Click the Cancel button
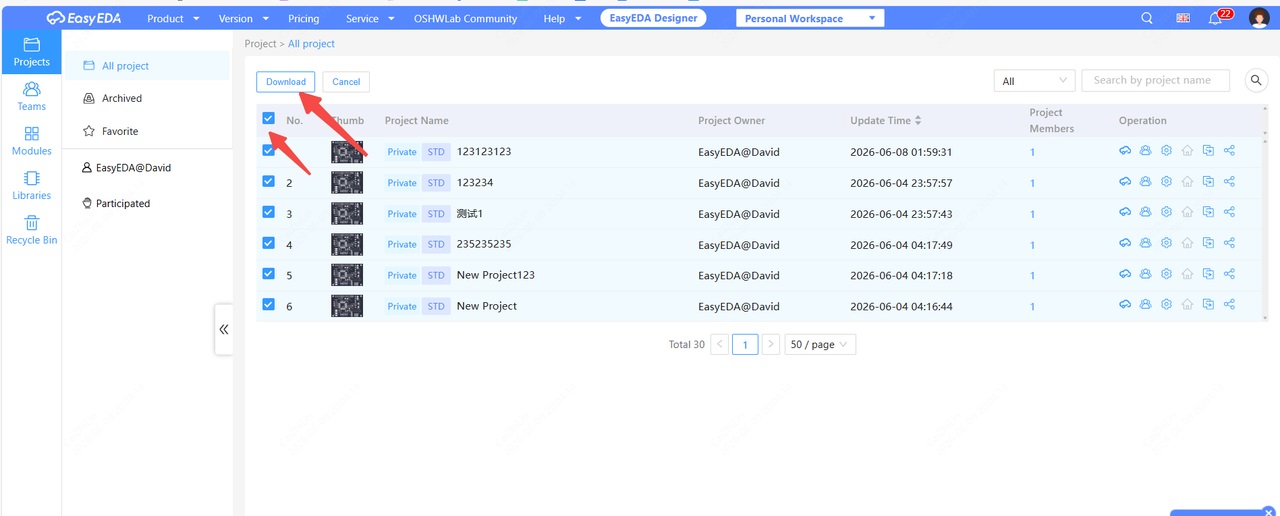This screenshot has width=1280, height=516. [346, 82]
